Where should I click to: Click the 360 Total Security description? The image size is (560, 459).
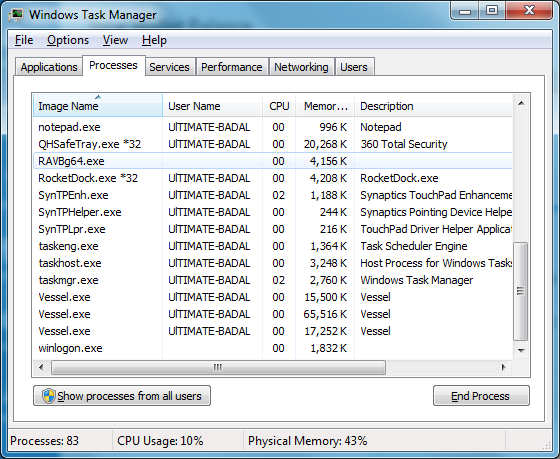[x=404, y=144]
